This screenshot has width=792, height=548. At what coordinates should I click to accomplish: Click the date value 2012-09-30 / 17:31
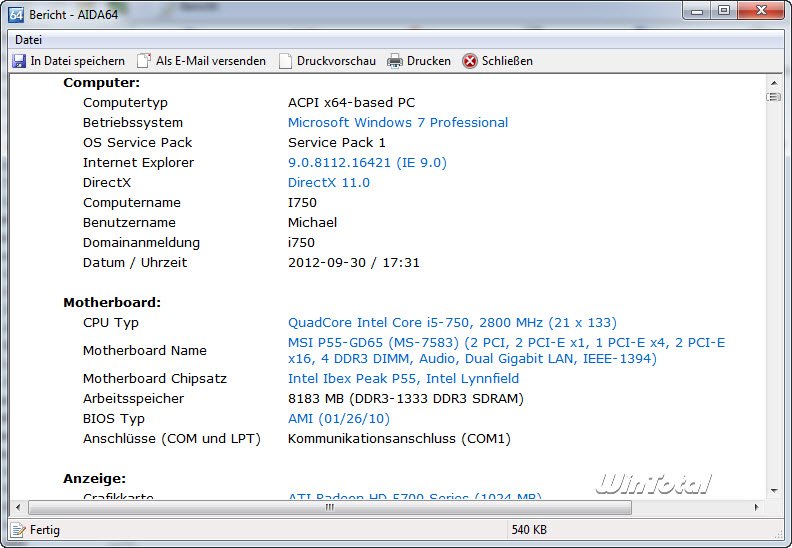(x=354, y=263)
